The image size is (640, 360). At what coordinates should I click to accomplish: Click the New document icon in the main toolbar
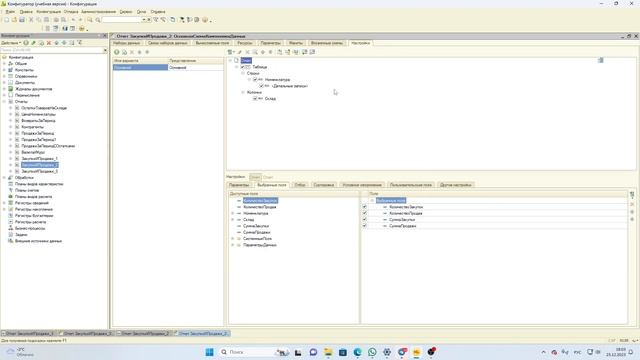(7, 20)
